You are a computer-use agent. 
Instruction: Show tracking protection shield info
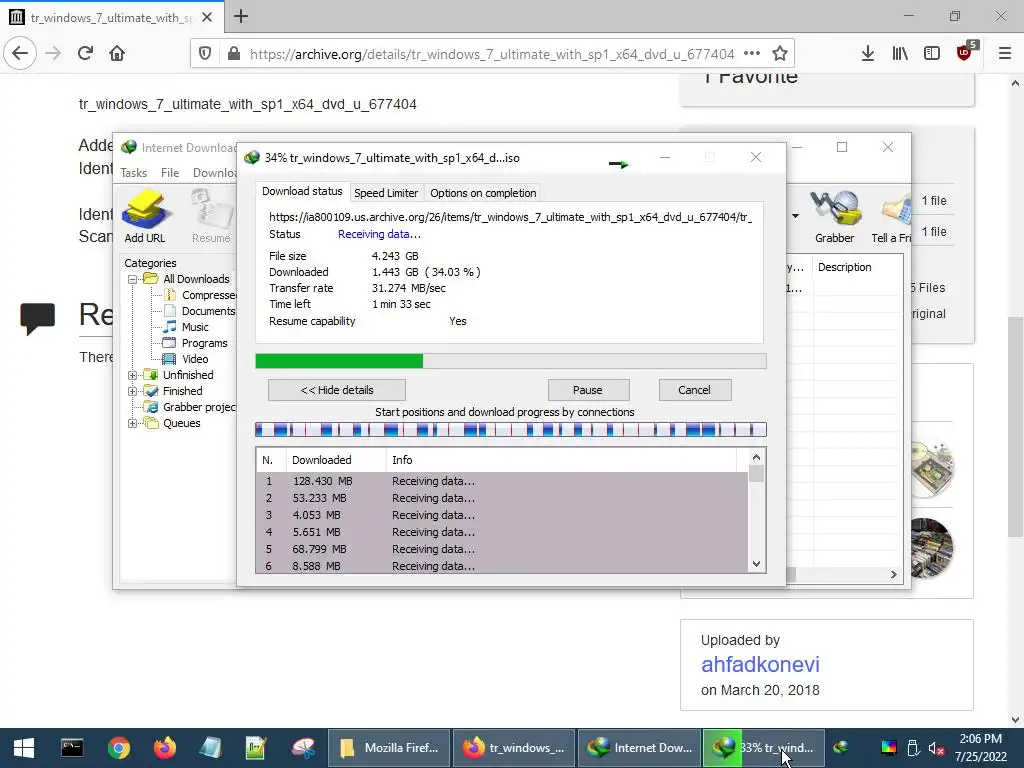pos(205,54)
